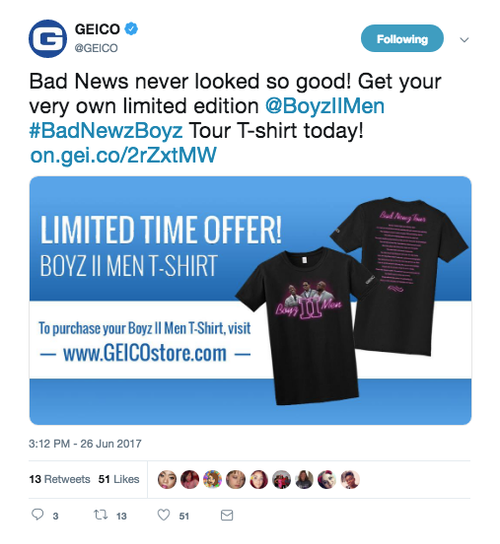Open the Boyz II Men T-shirt promo image
This screenshot has height=544, width=500.
pos(250,300)
